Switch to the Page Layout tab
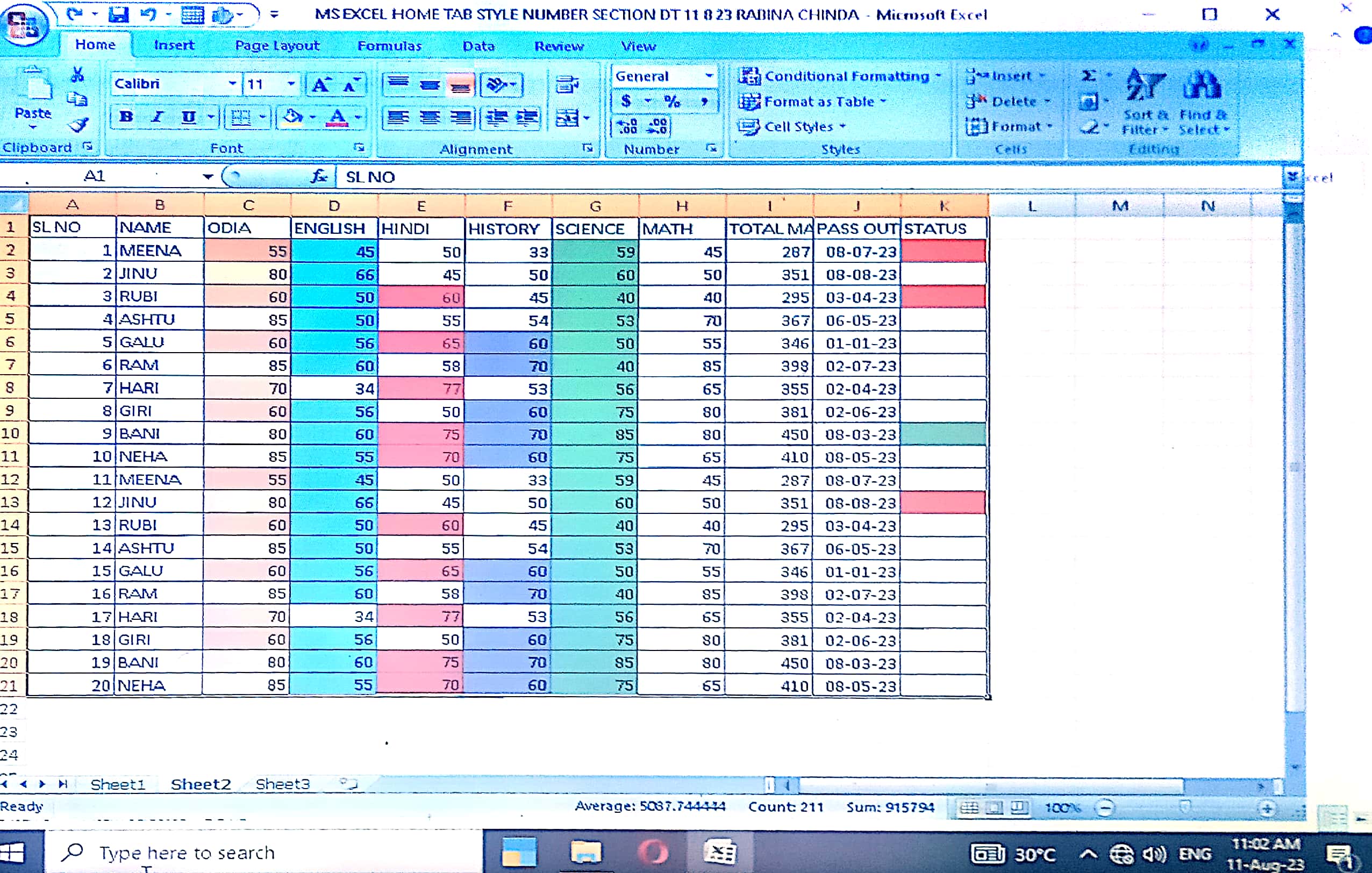This screenshot has height=873, width=1372. click(x=277, y=46)
